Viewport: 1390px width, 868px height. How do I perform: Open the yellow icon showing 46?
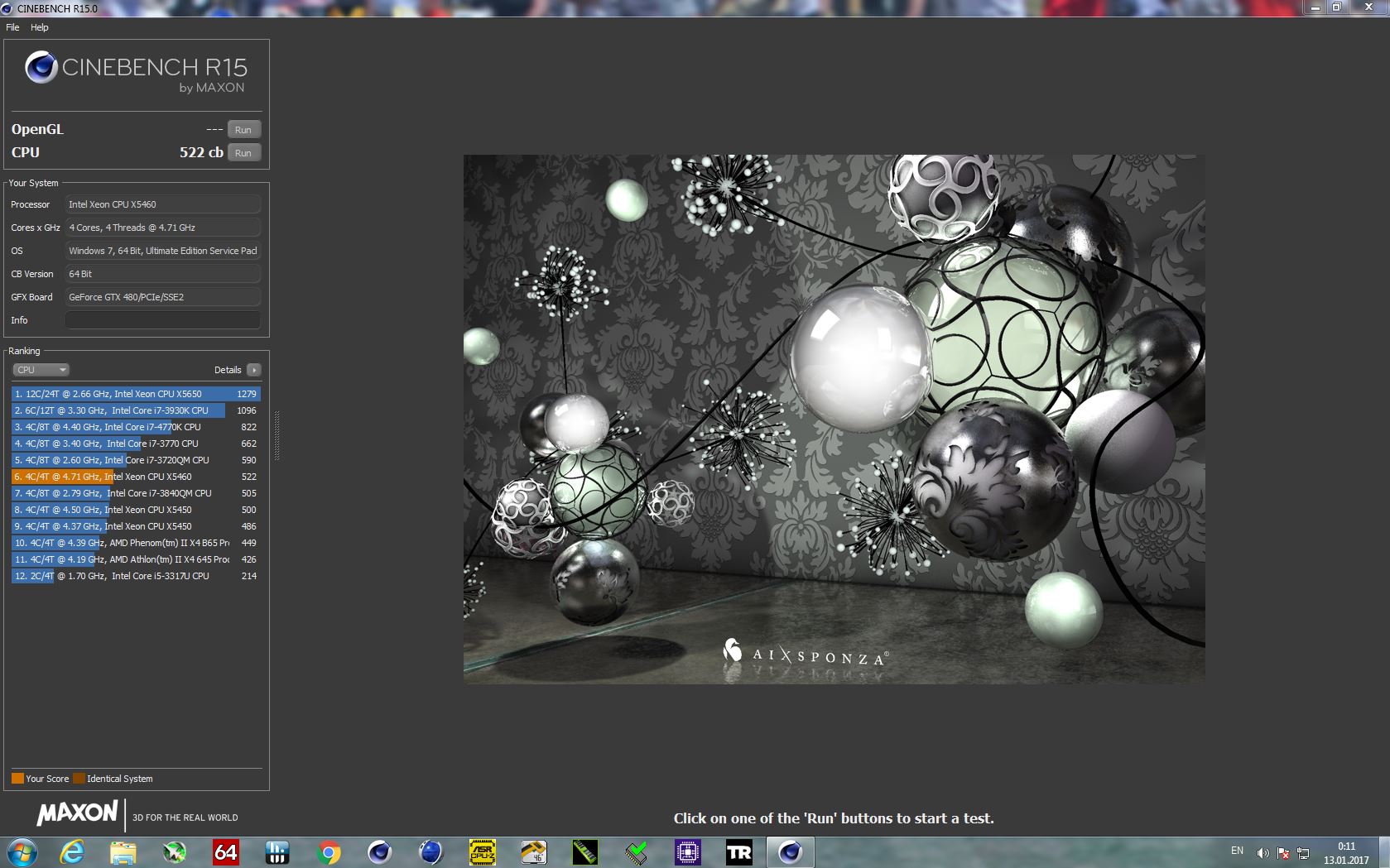click(x=534, y=851)
